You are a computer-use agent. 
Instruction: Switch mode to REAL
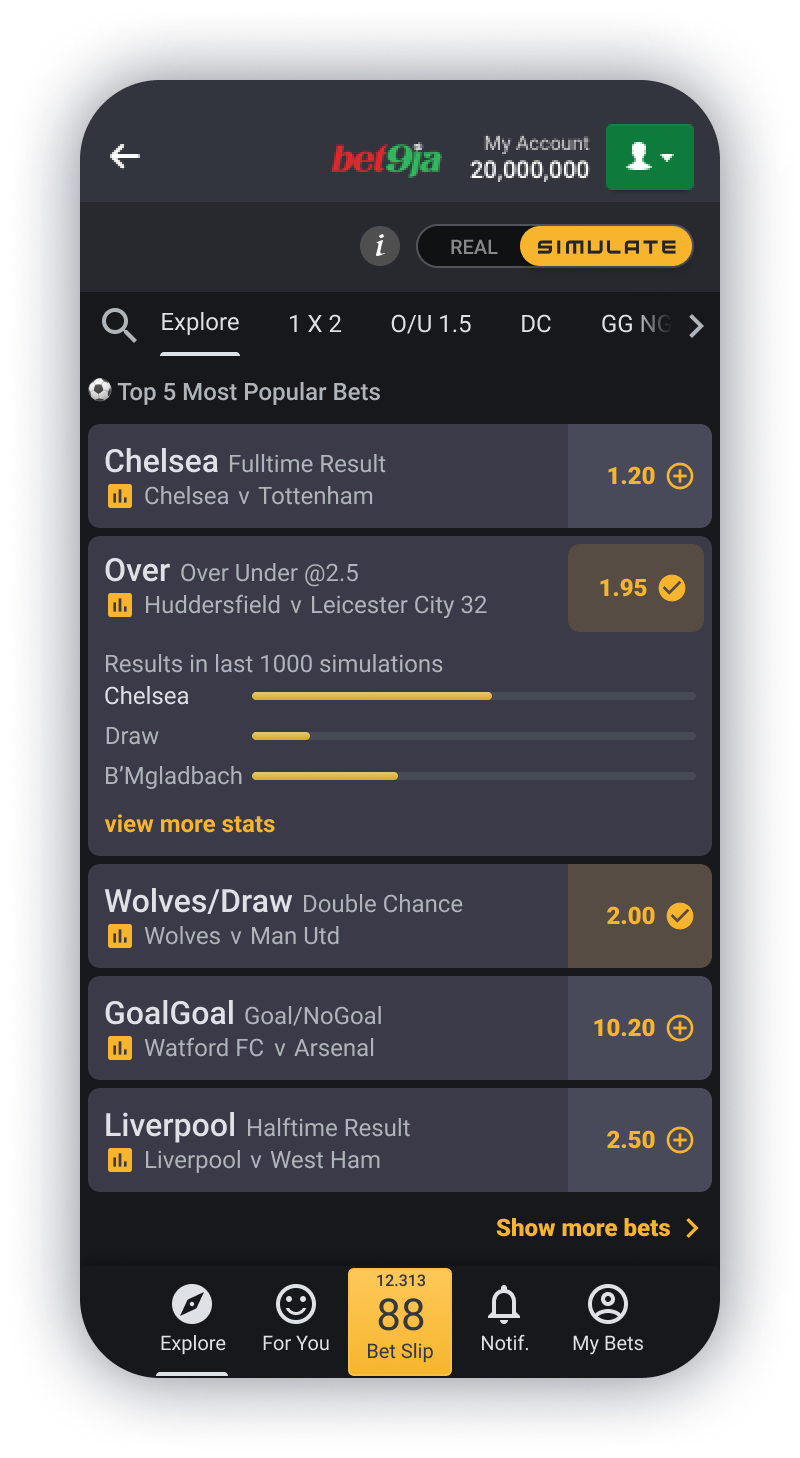(473, 247)
